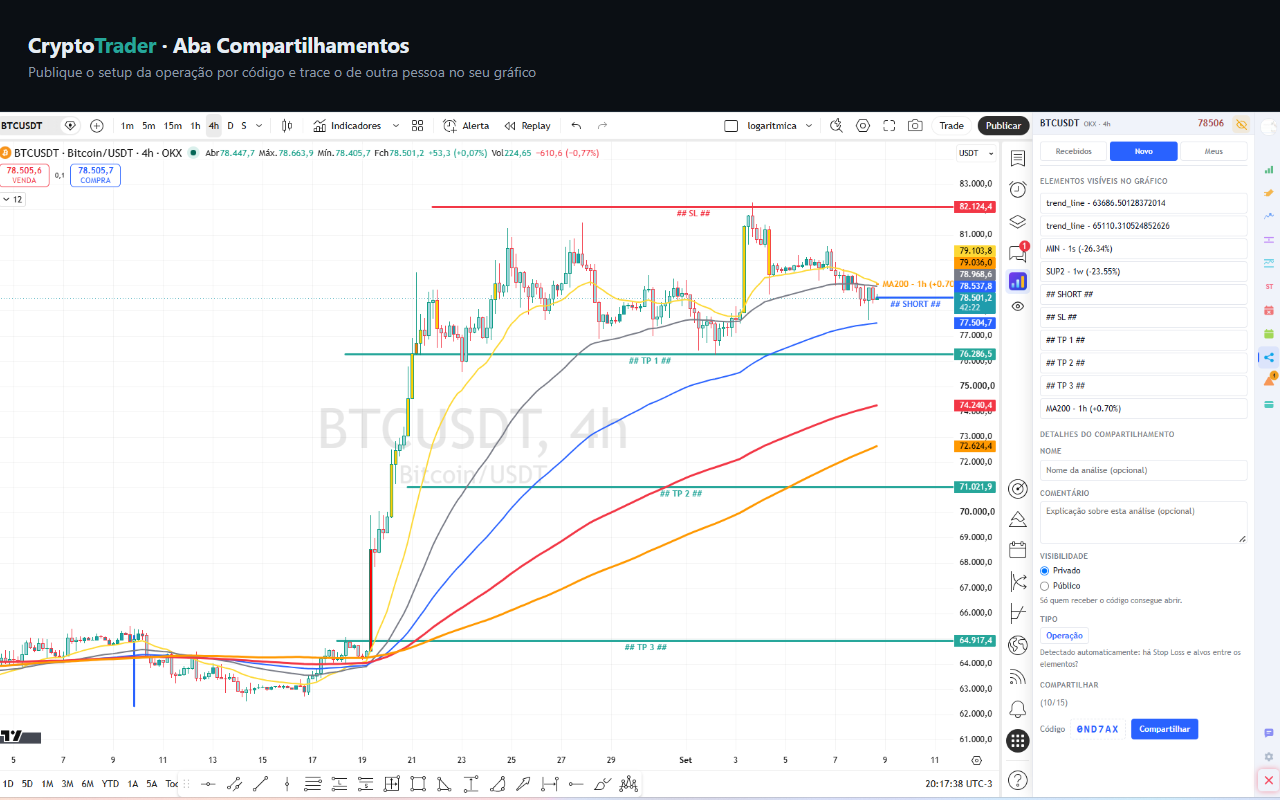The width and height of the screenshot is (1280, 800).
Task: Open the alarm clock alerts panel icon
Action: [x=1018, y=190]
